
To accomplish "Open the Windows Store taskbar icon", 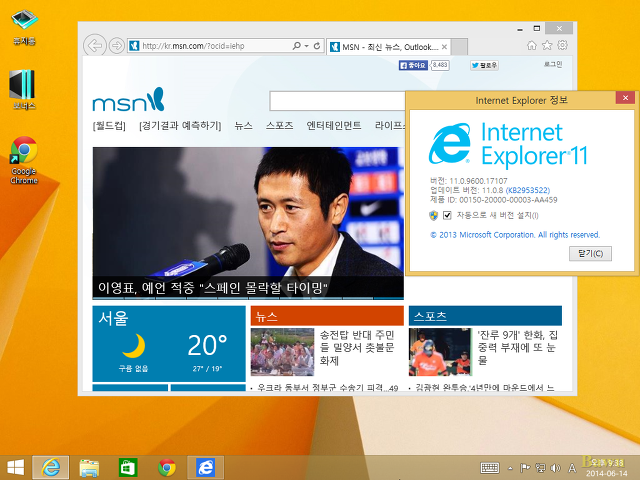I will click(128, 467).
